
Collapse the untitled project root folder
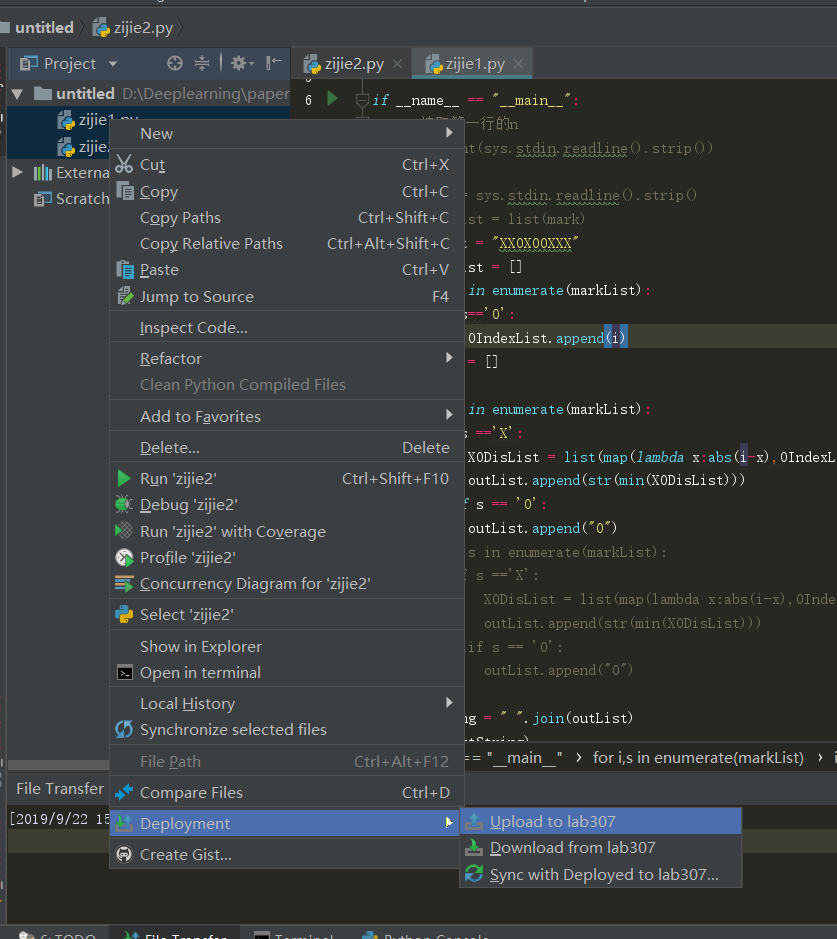pos(17,94)
